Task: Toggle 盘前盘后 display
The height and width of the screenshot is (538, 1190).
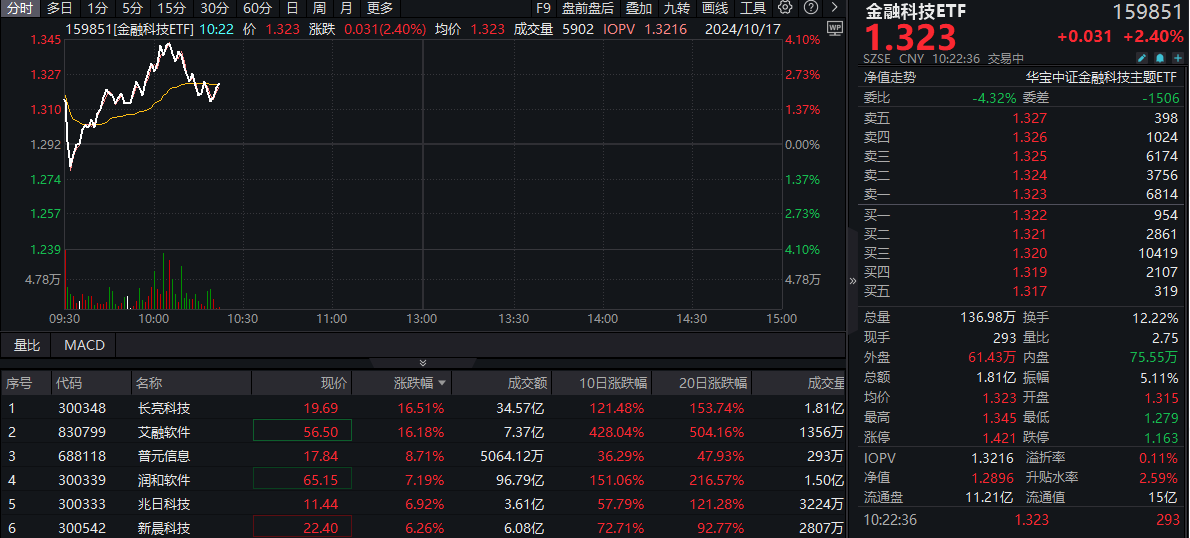Action: 588,8
